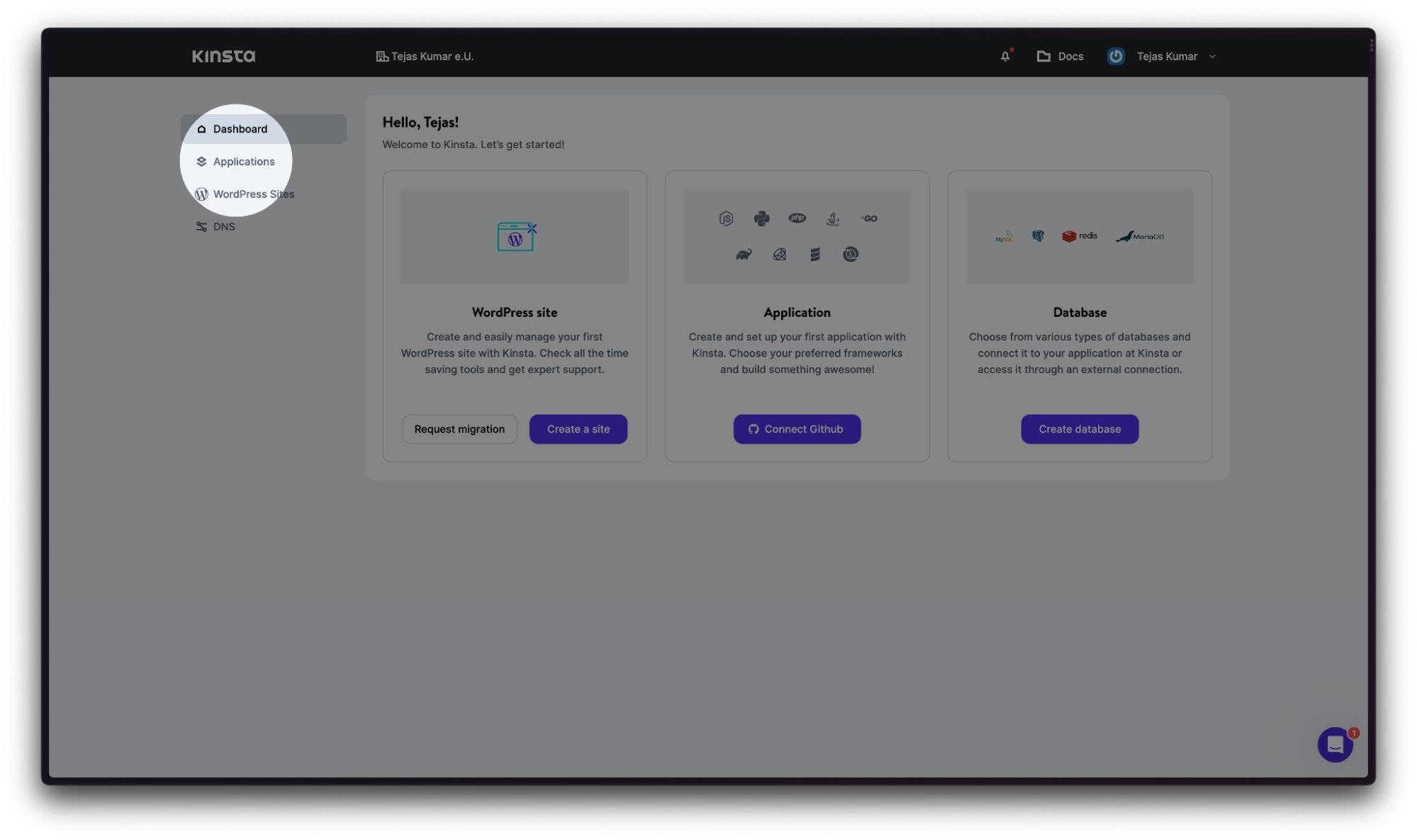Click the Create a site button
The height and width of the screenshot is (840, 1417).
578,429
